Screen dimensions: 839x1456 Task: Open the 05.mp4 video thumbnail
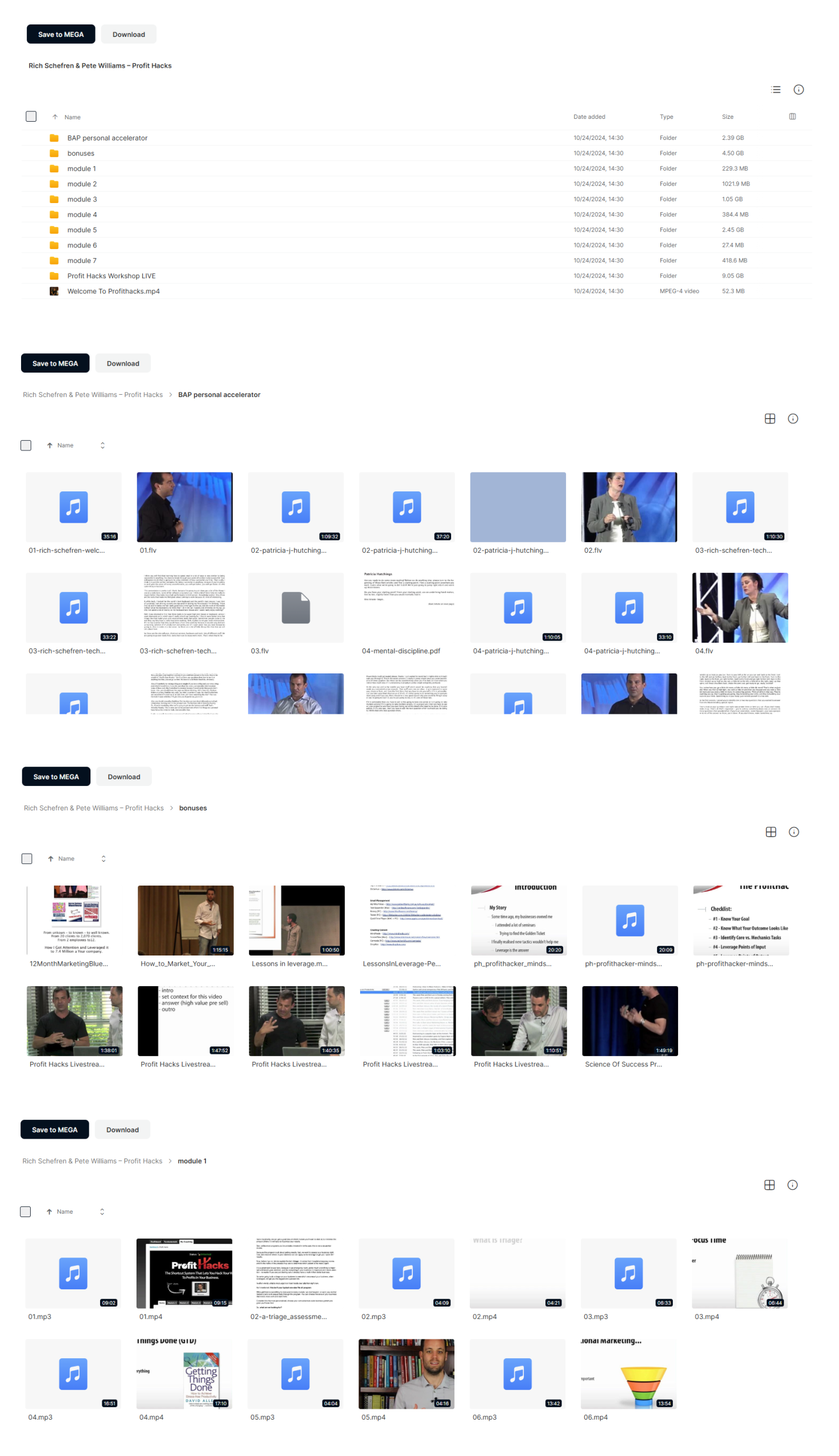pyautogui.click(x=406, y=1374)
